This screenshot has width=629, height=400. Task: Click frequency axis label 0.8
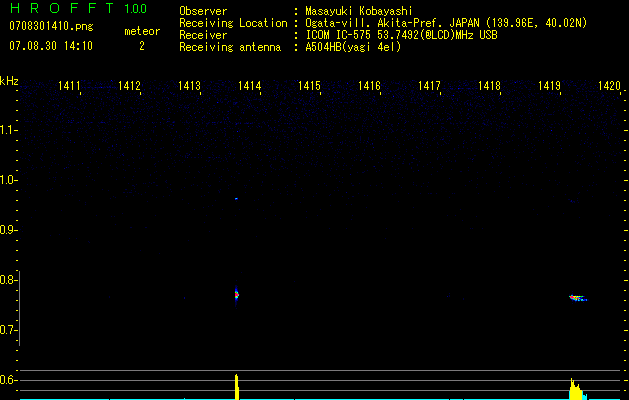click(x=6, y=280)
